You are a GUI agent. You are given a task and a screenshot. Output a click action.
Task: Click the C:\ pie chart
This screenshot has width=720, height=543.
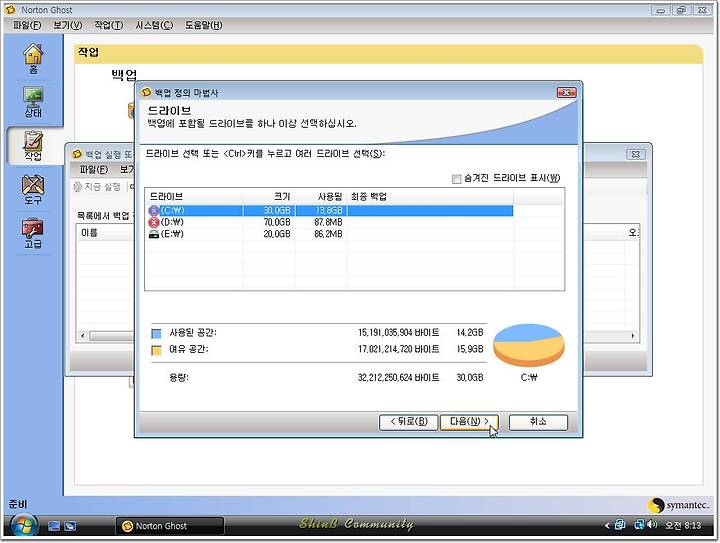[529, 345]
